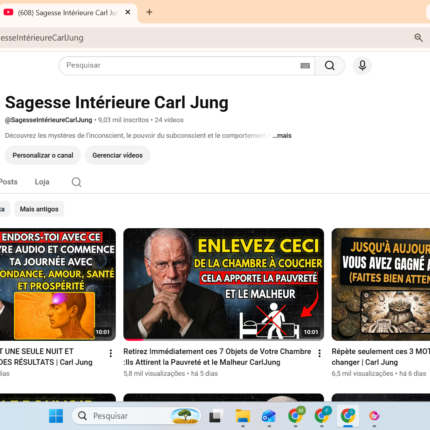
Task: Click the zoom magnifier icon in address bar
Action: (418, 38)
